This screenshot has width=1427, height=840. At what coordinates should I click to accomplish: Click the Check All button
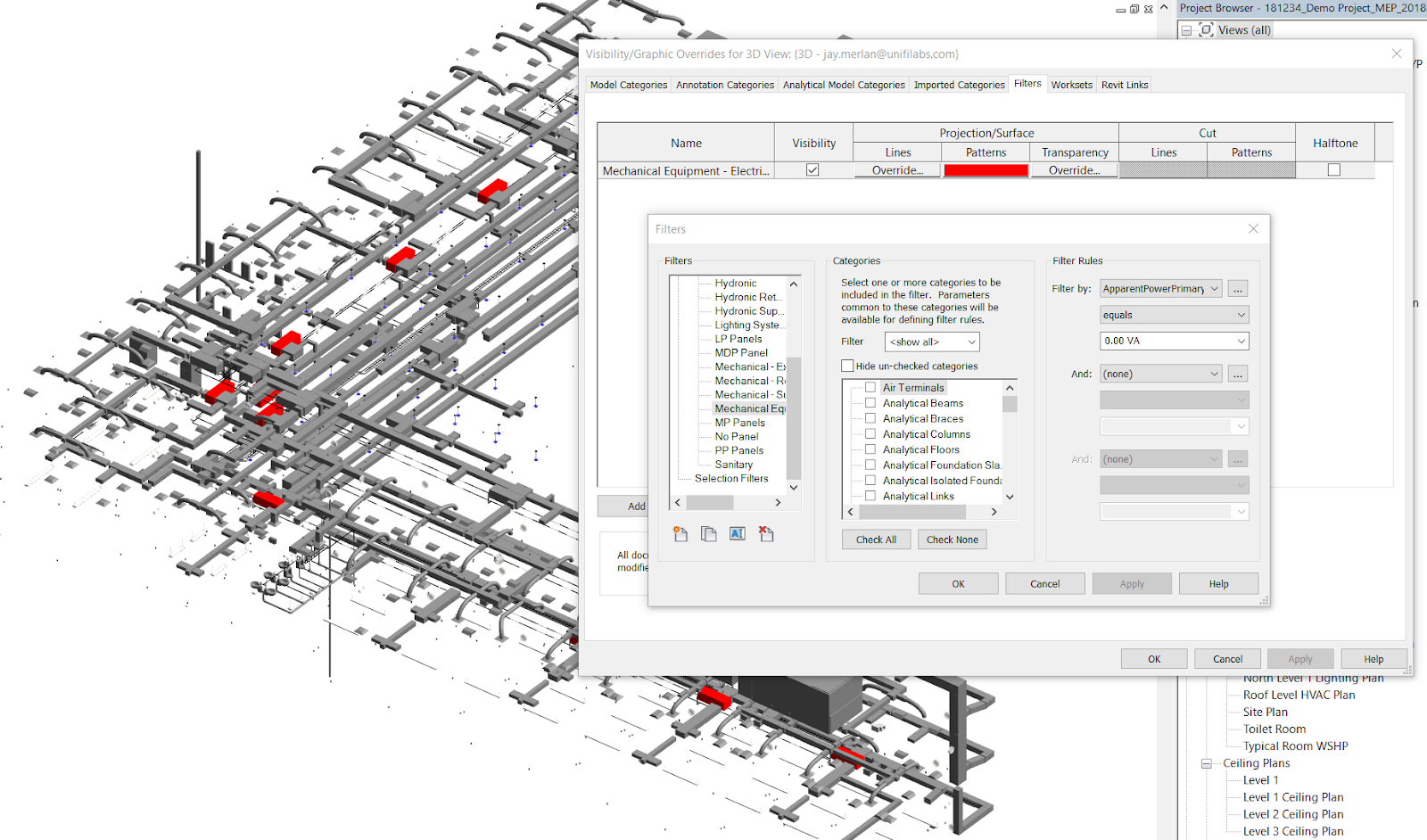click(x=877, y=539)
